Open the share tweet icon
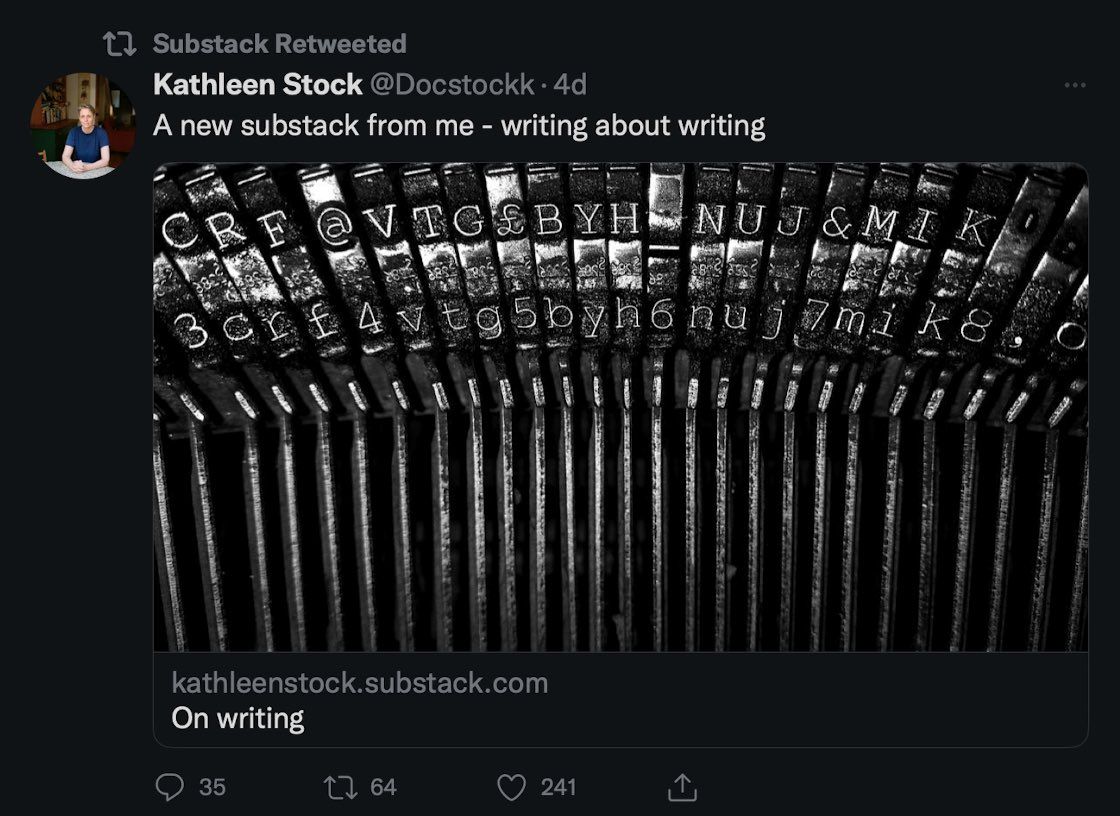The height and width of the screenshot is (816, 1120). [682, 788]
